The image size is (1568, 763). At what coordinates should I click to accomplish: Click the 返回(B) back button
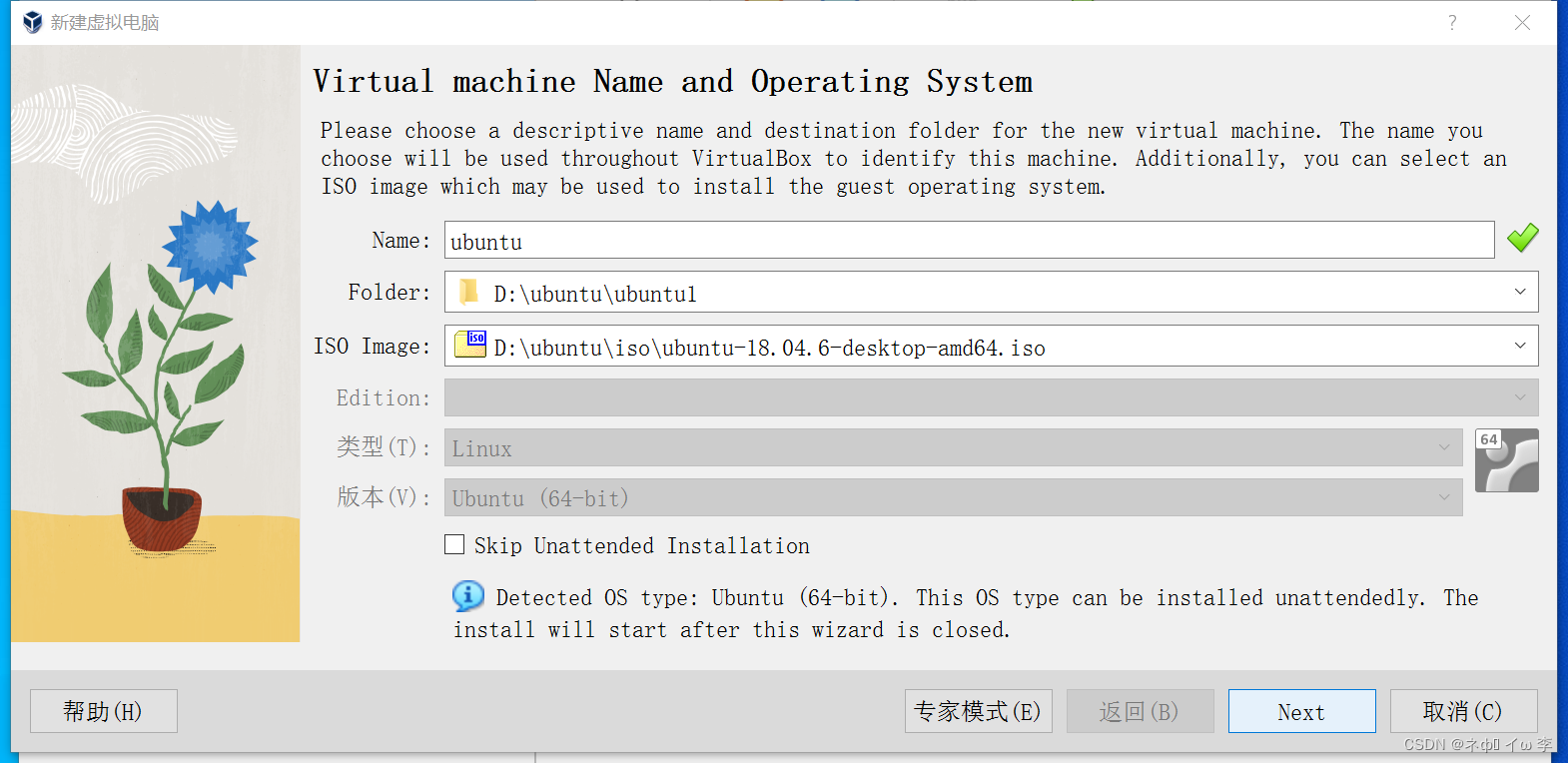(x=1141, y=711)
